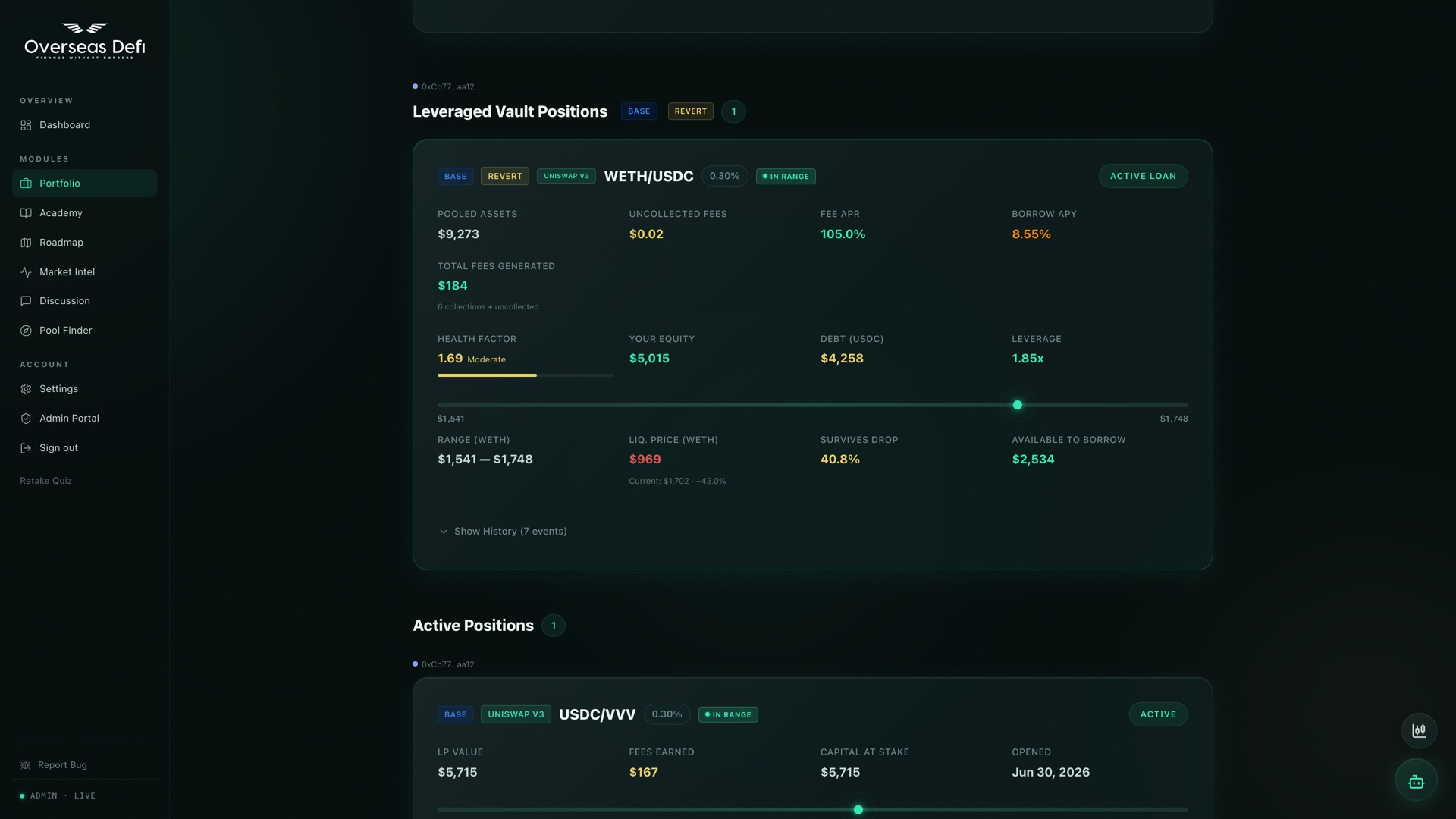
Task: Click 0.30% fee tier on WETH/USDC
Action: coord(724,176)
